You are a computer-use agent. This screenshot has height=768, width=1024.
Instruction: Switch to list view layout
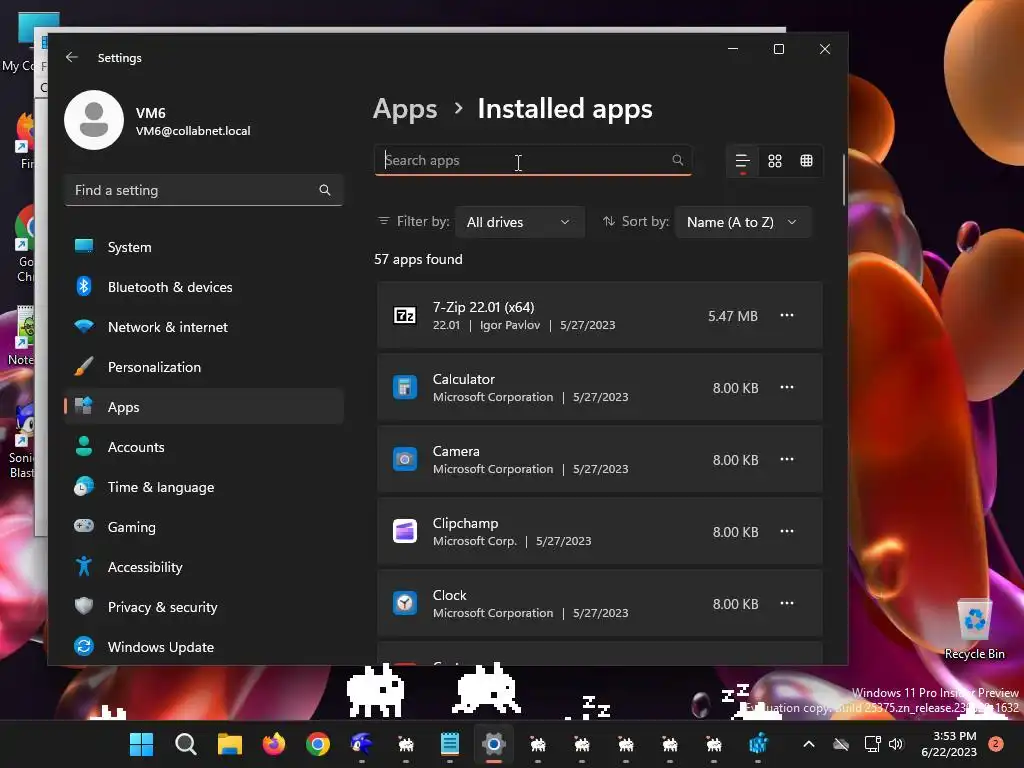(x=743, y=161)
